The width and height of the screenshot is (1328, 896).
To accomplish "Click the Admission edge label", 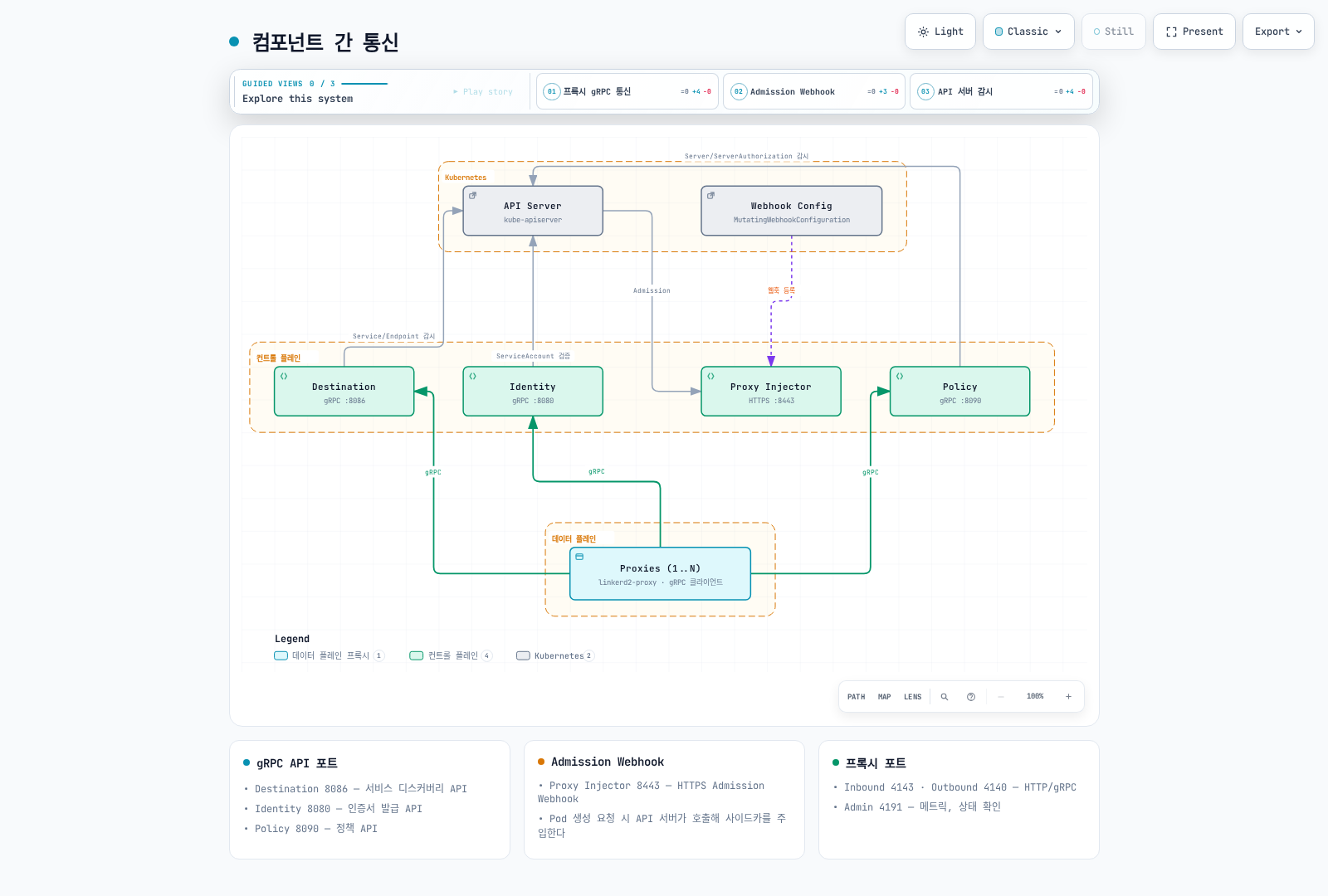I will pyautogui.click(x=652, y=290).
